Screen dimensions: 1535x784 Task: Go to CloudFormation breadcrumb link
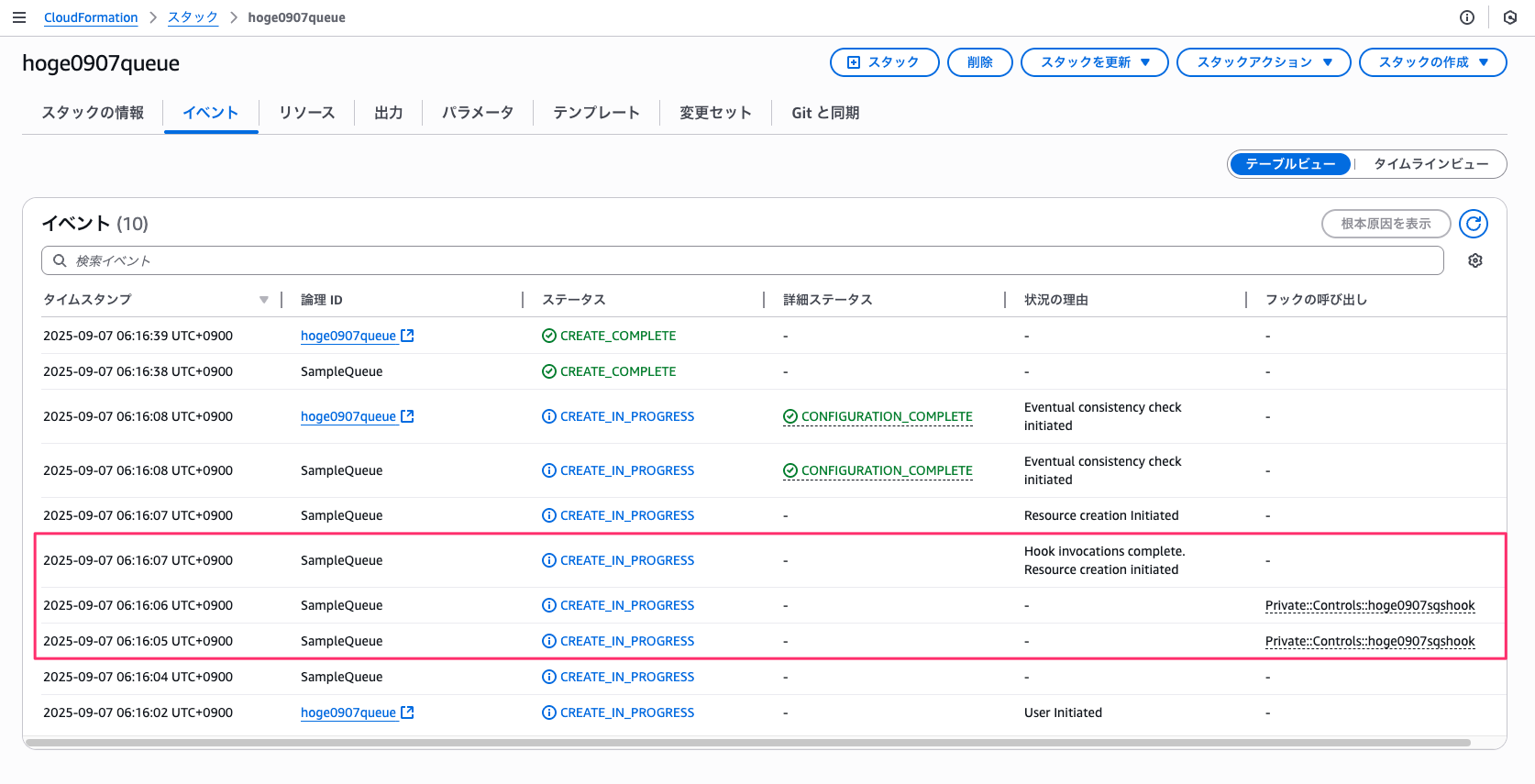point(91,17)
